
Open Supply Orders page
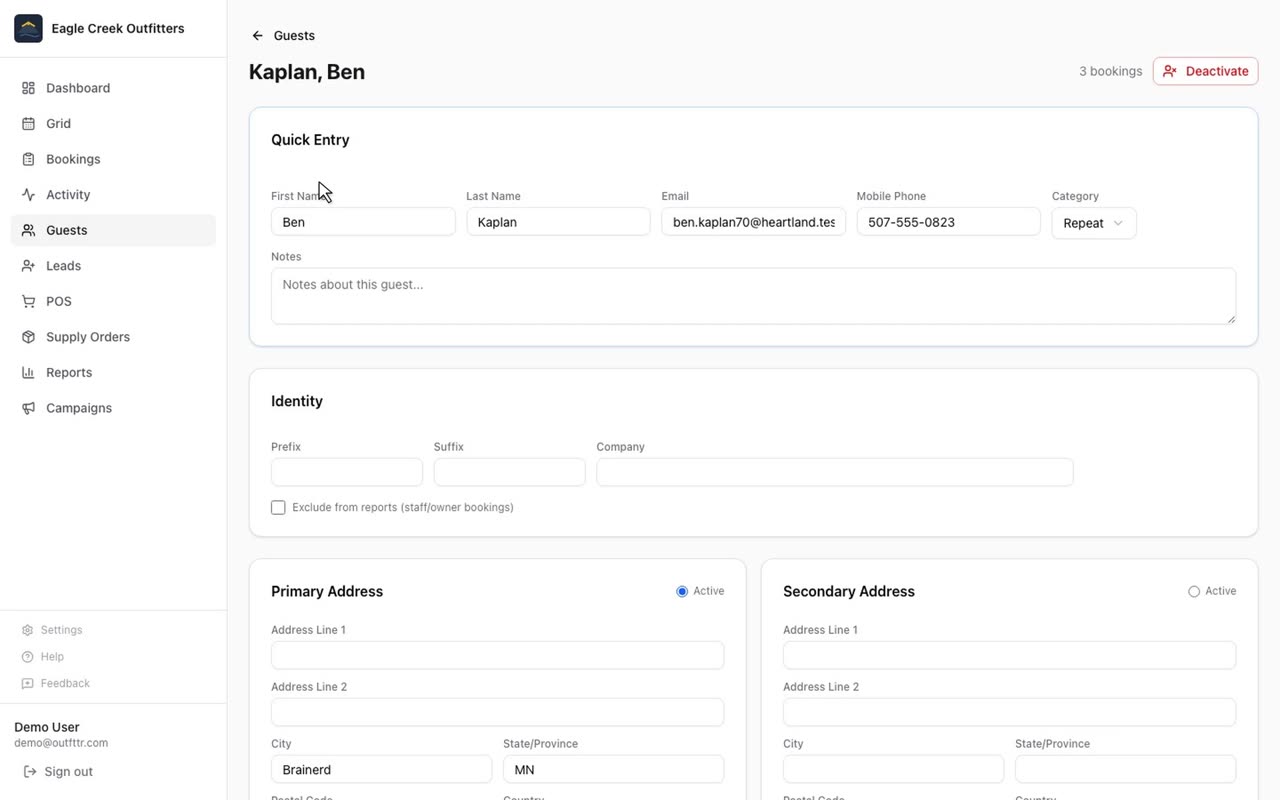click(113, 337)
